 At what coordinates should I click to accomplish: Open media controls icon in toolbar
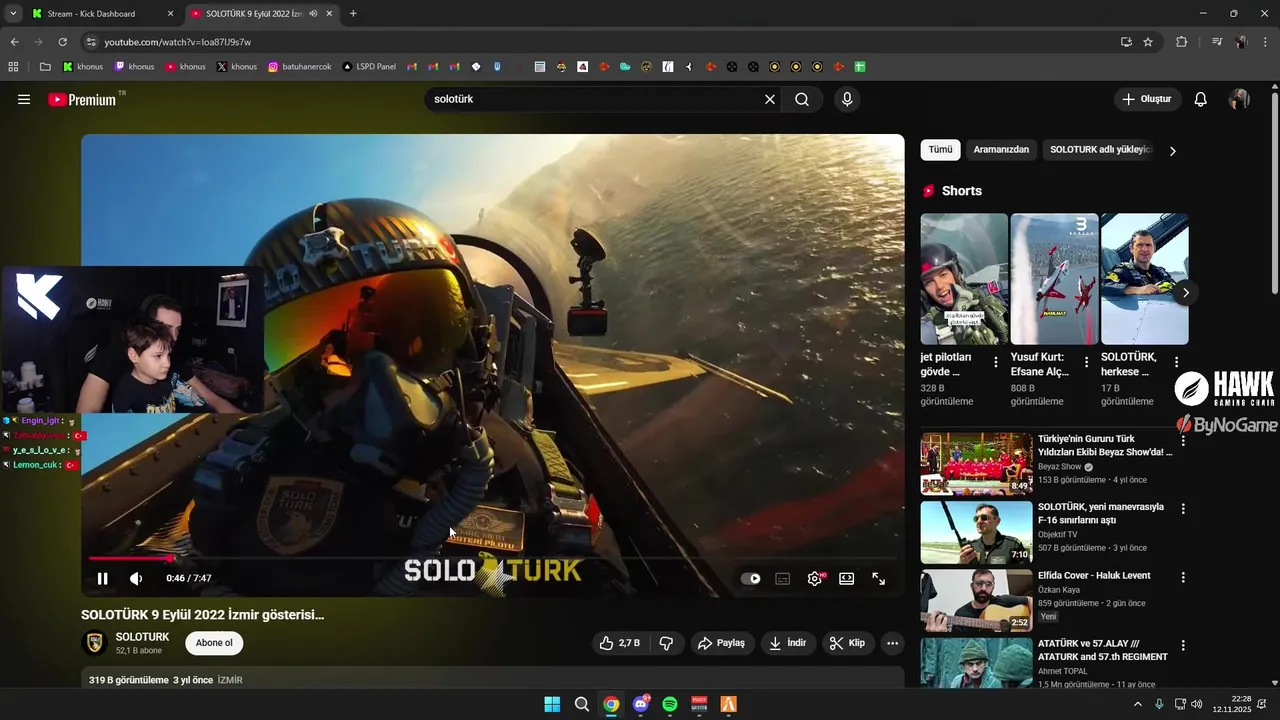click(1217, 42)
